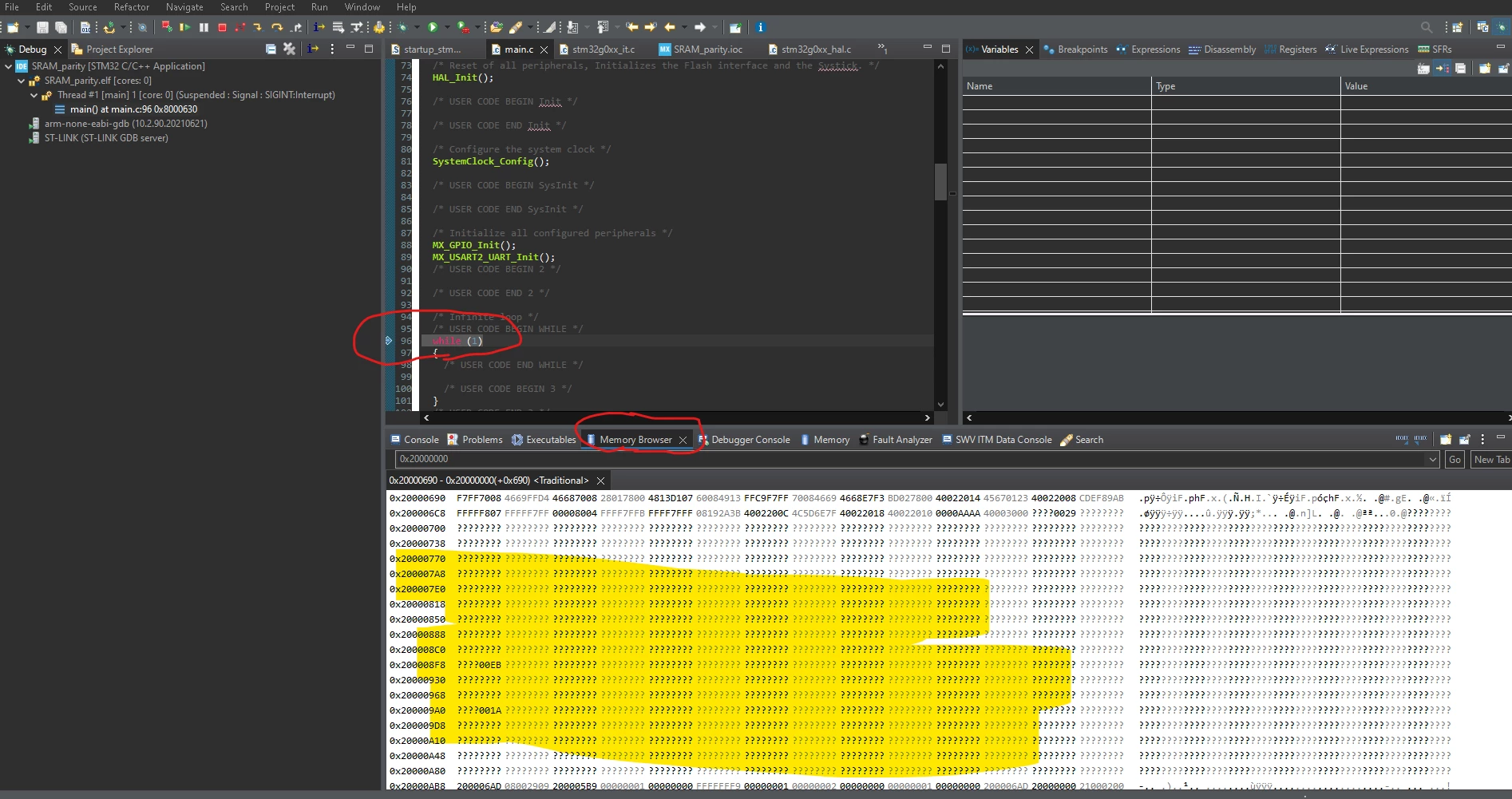Open the Window menu
Image resolution: width=1512 pixels, height=799 pixels.
coord(362,7)
